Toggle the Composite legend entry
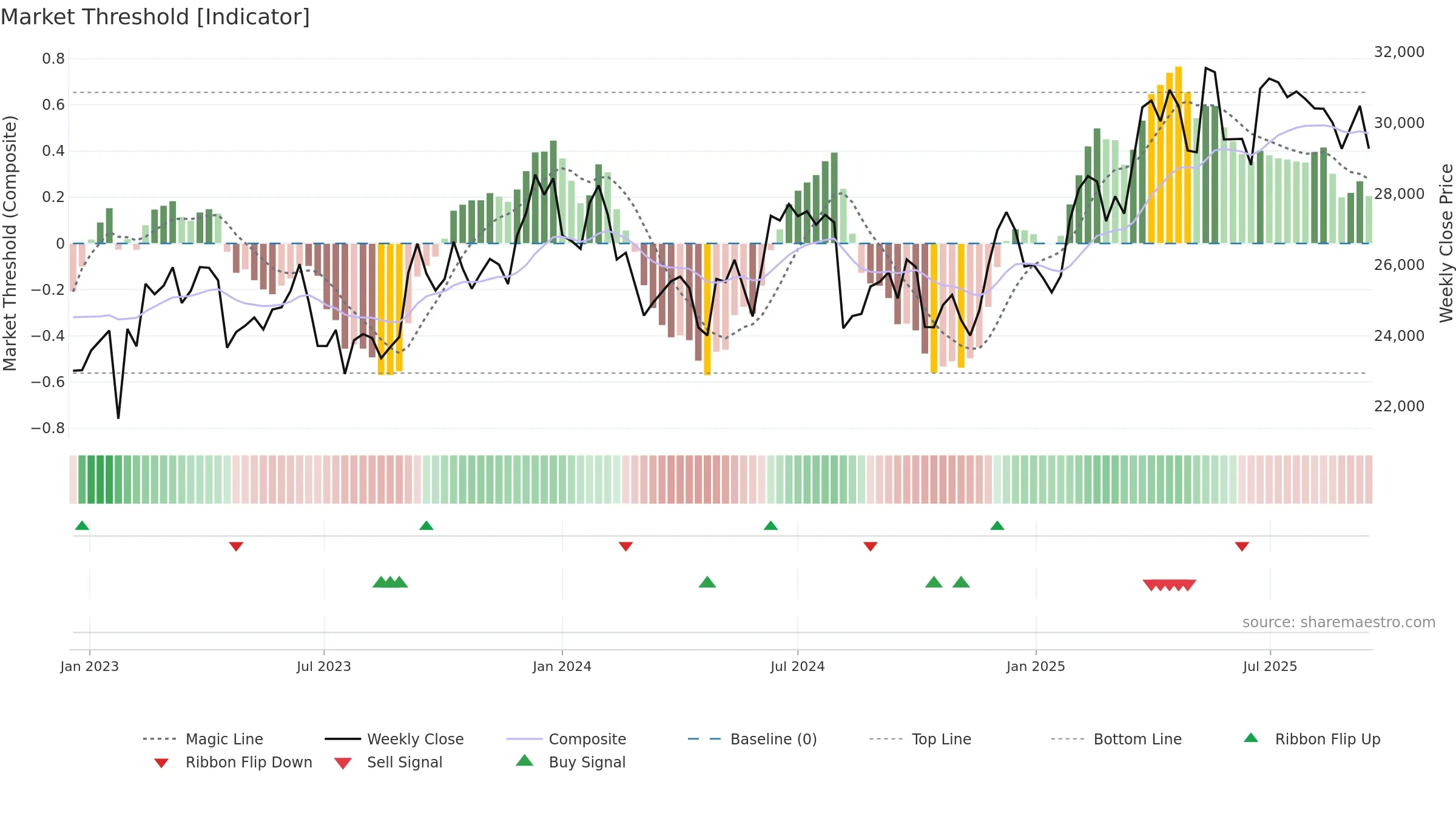The image size is (1456, 819). pyautogui.click(x=566, y=739)
